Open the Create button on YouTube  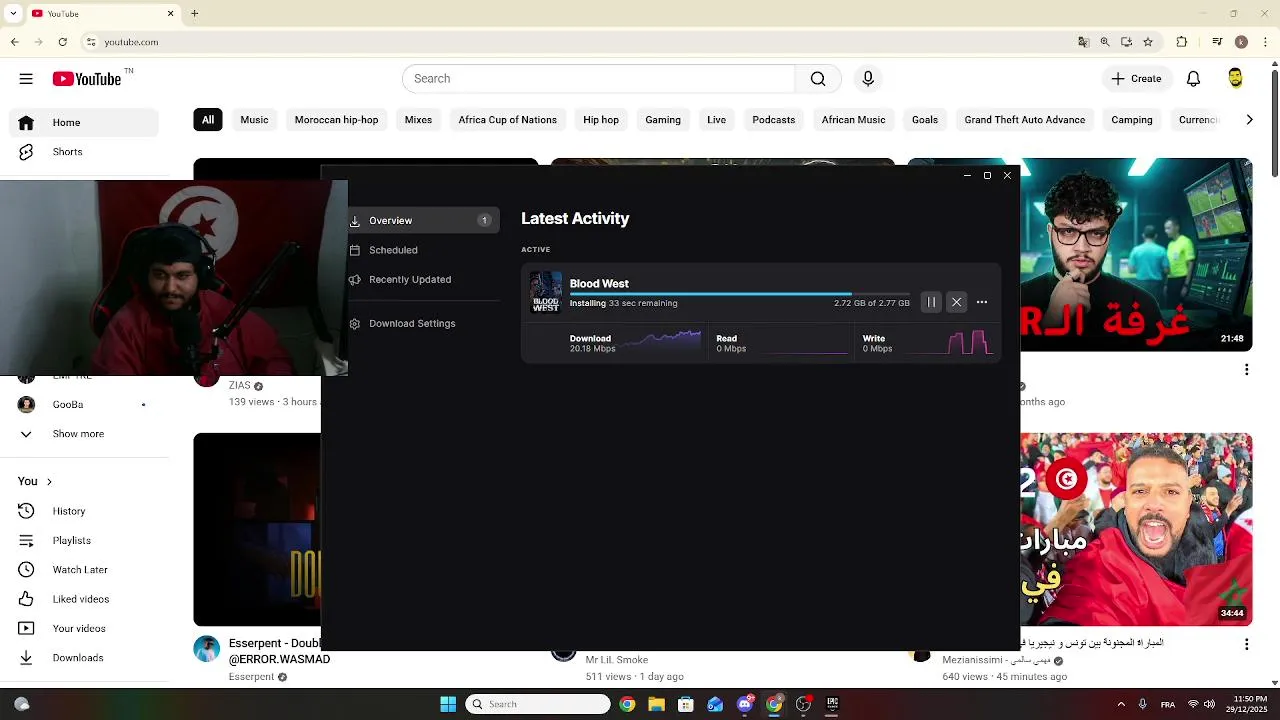[x=1136, y=79]
